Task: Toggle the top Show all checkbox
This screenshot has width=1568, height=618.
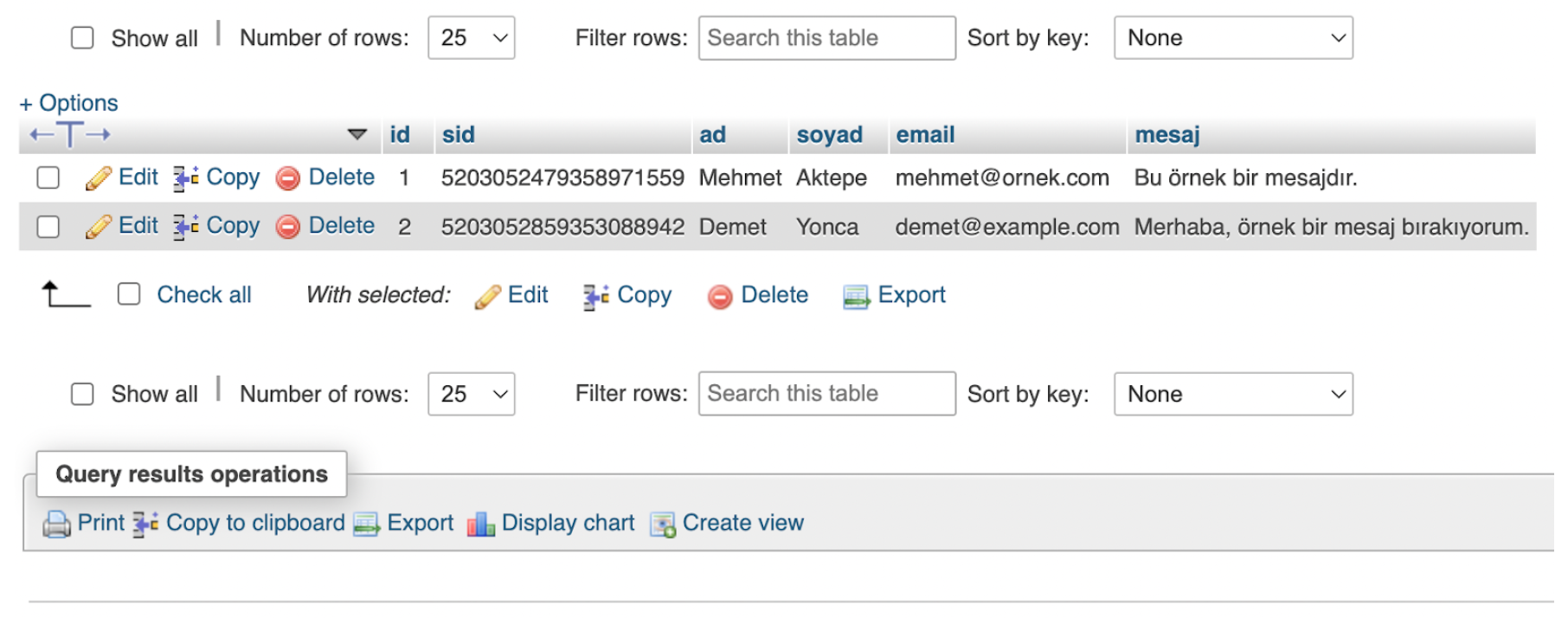Action: pyautogui.click(x=82, y=38)
